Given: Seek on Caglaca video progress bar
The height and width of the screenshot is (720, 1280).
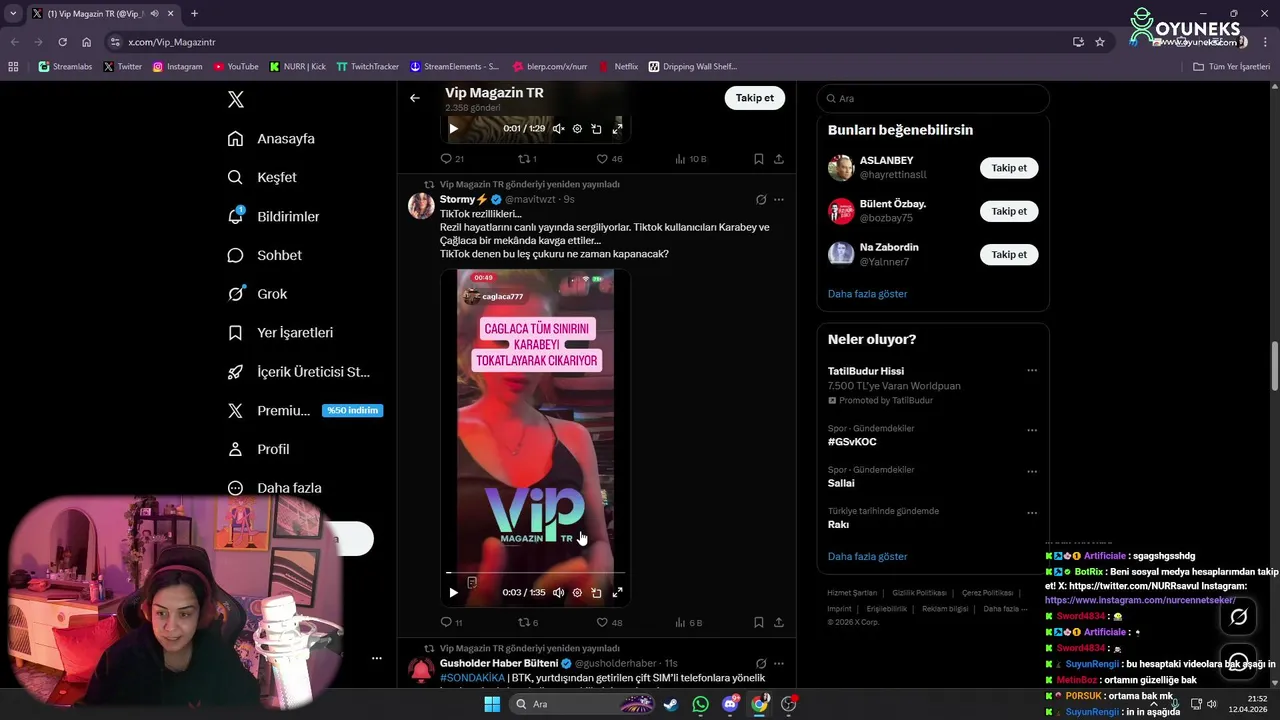Looking at the screenshot, I should (536, 573).
